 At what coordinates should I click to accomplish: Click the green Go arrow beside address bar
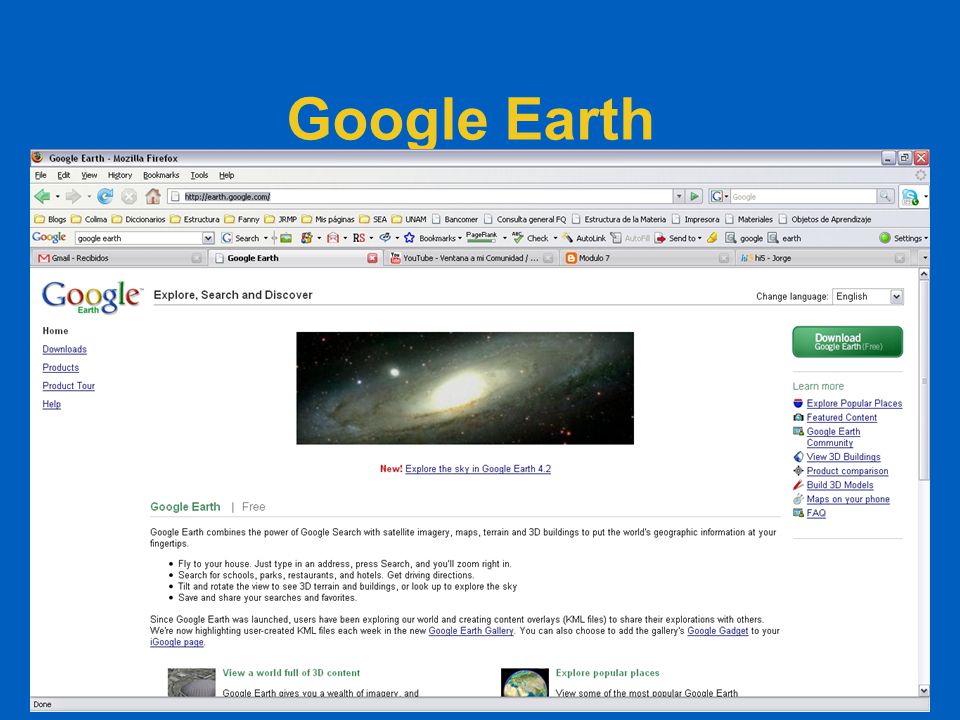pyautogui.click(x=694, y=197)
